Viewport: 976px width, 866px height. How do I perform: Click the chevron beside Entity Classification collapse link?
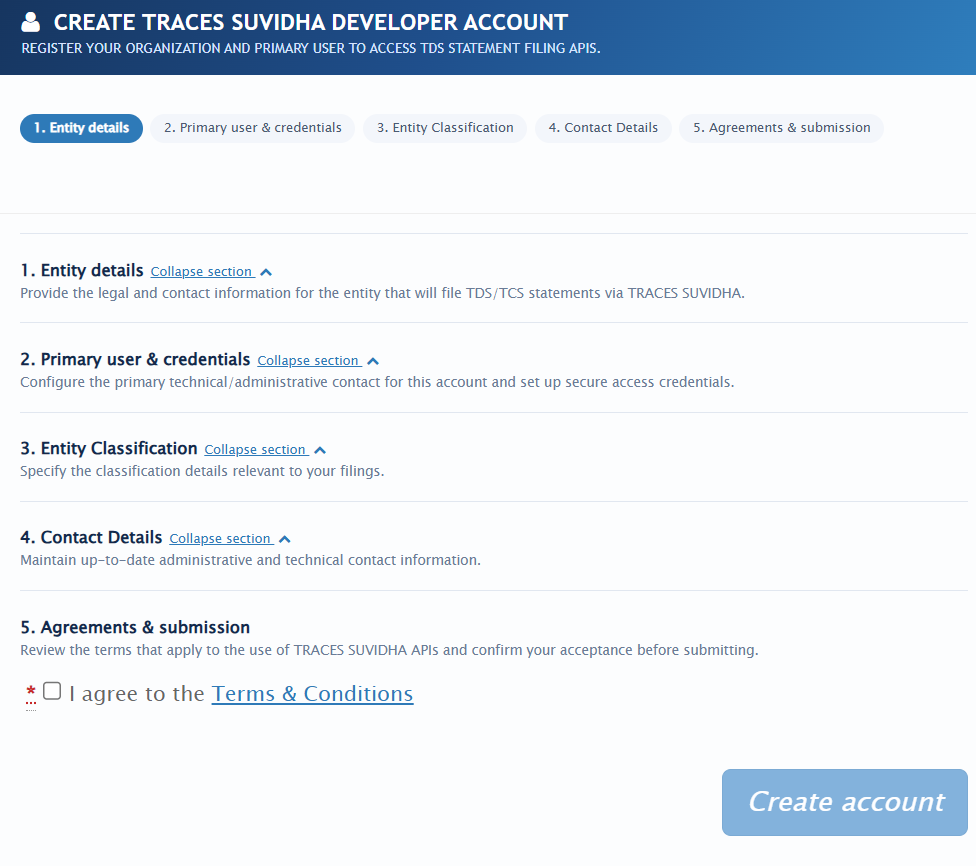point(319,449)
